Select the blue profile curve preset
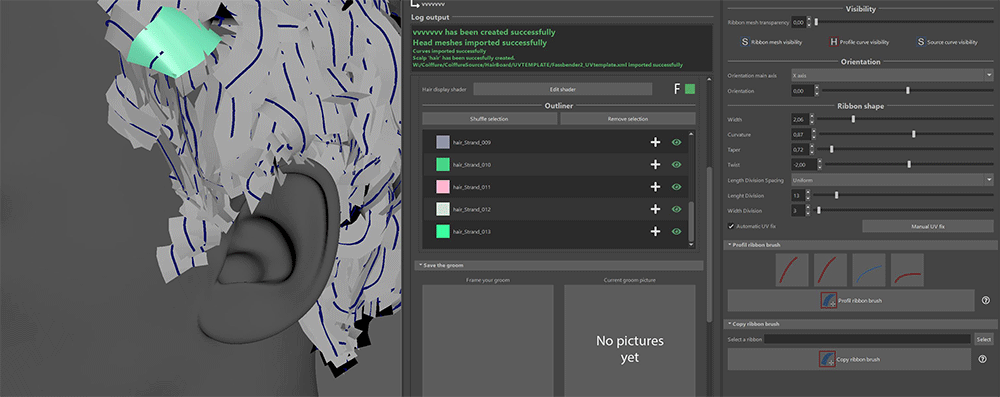 (x=869, y=270)
